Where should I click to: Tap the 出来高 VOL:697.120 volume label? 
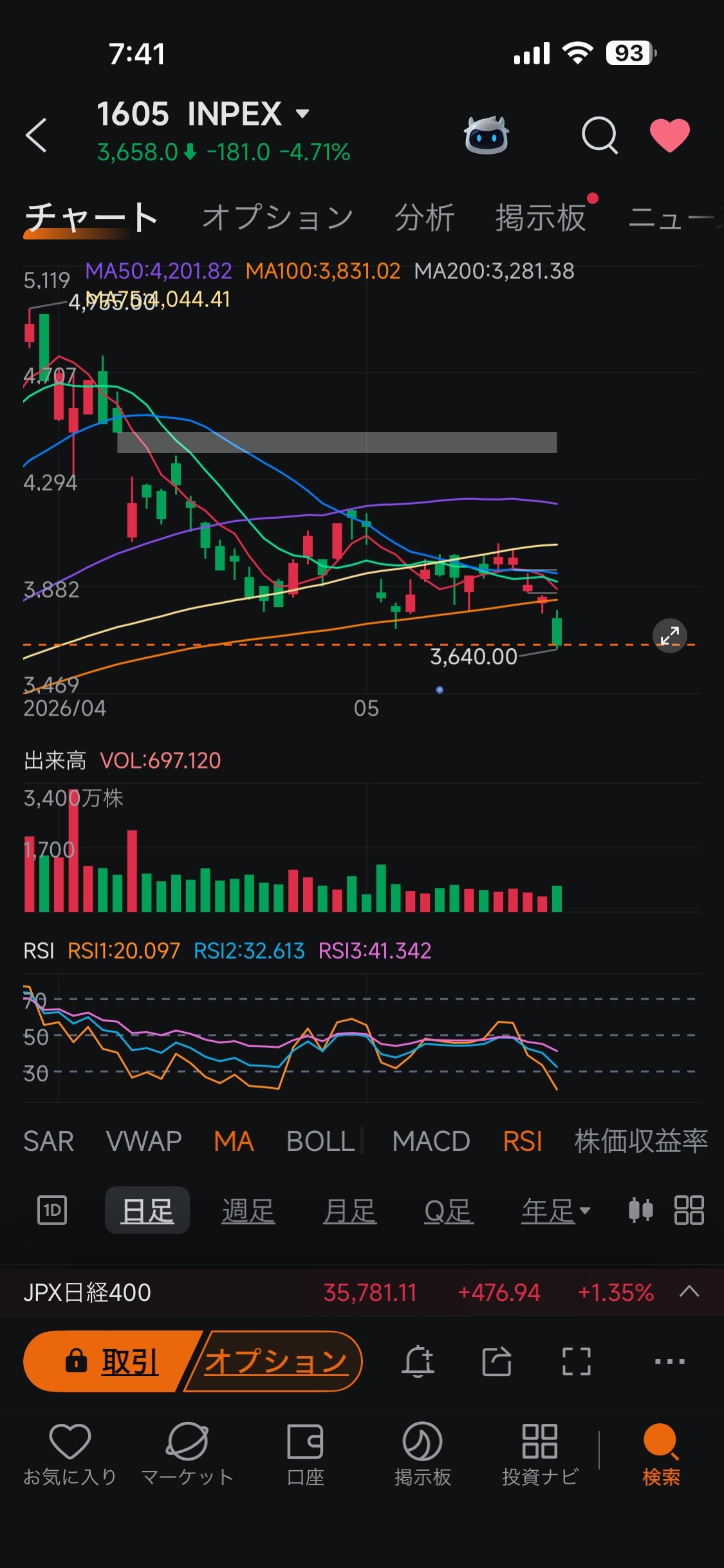tap(122, 761)
